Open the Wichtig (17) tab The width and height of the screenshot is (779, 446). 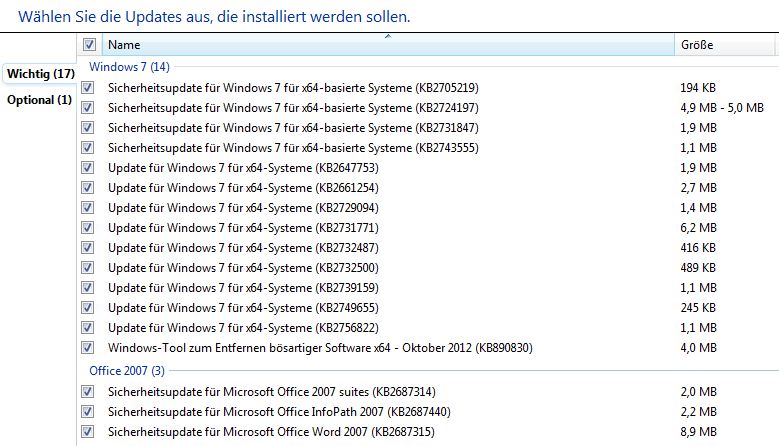click(40, 74)
